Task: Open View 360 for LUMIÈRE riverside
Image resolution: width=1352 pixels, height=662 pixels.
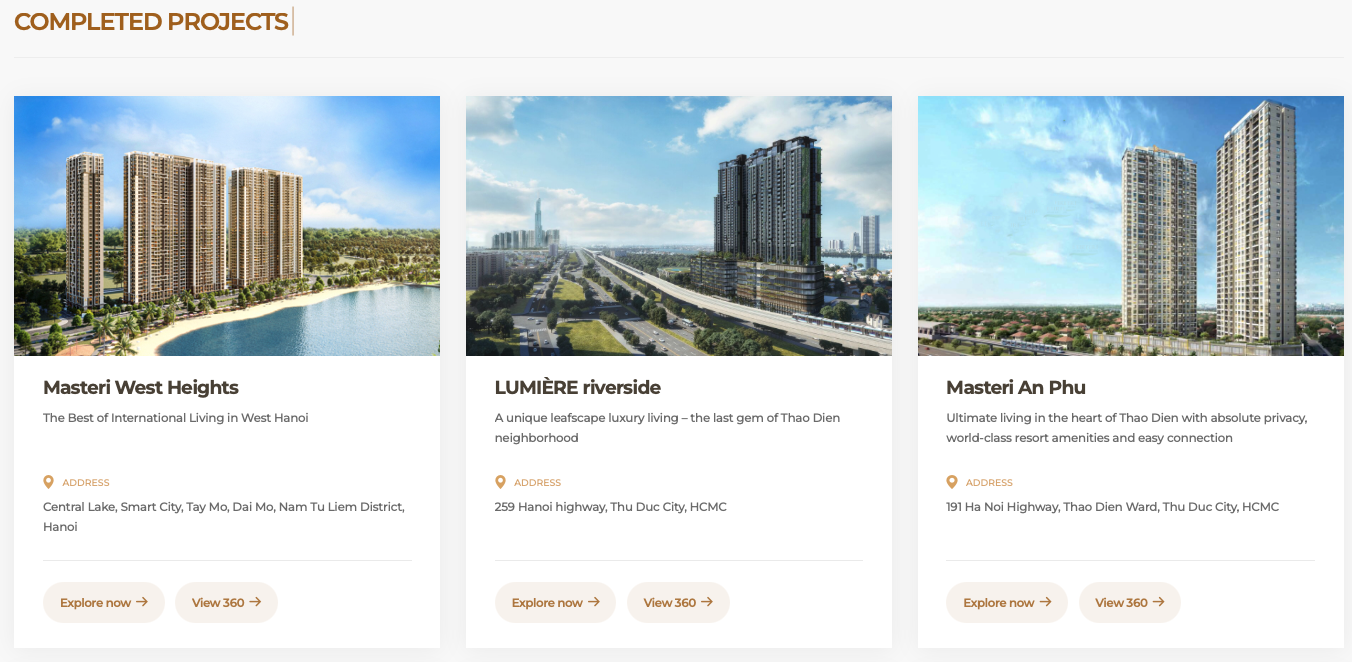Action: (x=678, y=602)
